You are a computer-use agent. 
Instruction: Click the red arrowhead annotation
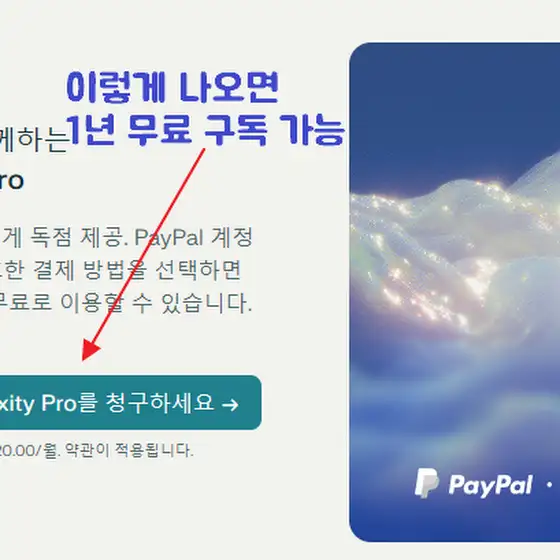pos(91,349)
